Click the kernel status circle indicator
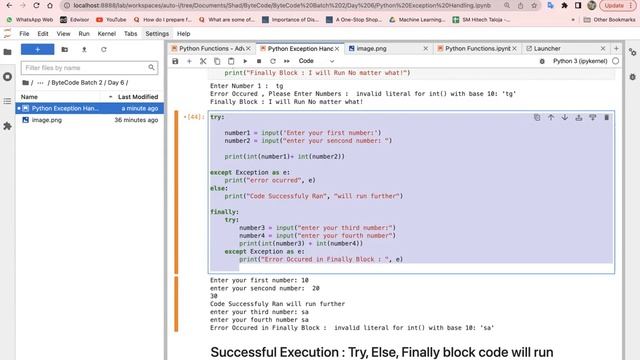 coord(616,61)
